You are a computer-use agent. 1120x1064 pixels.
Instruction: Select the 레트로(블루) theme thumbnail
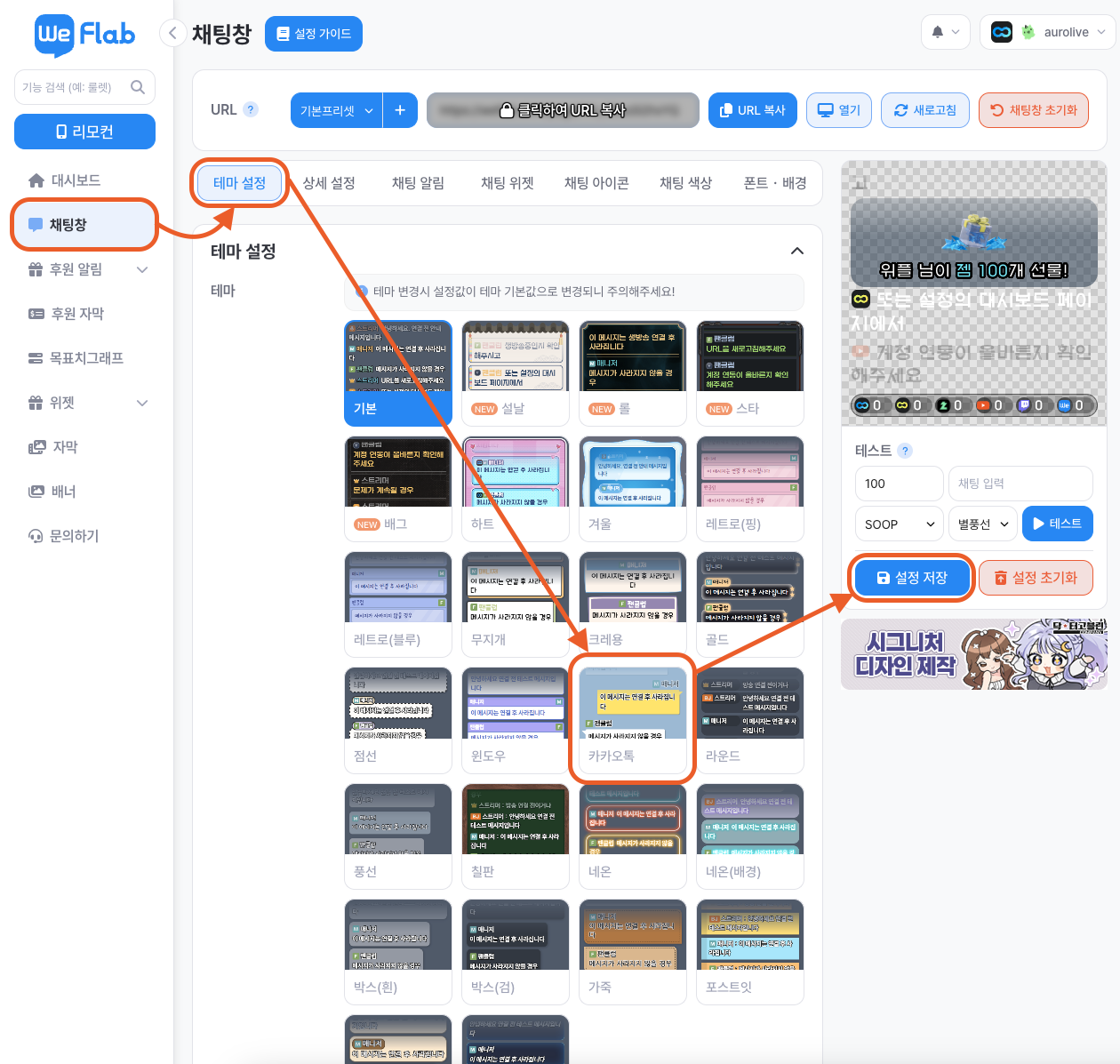[398, 604]
